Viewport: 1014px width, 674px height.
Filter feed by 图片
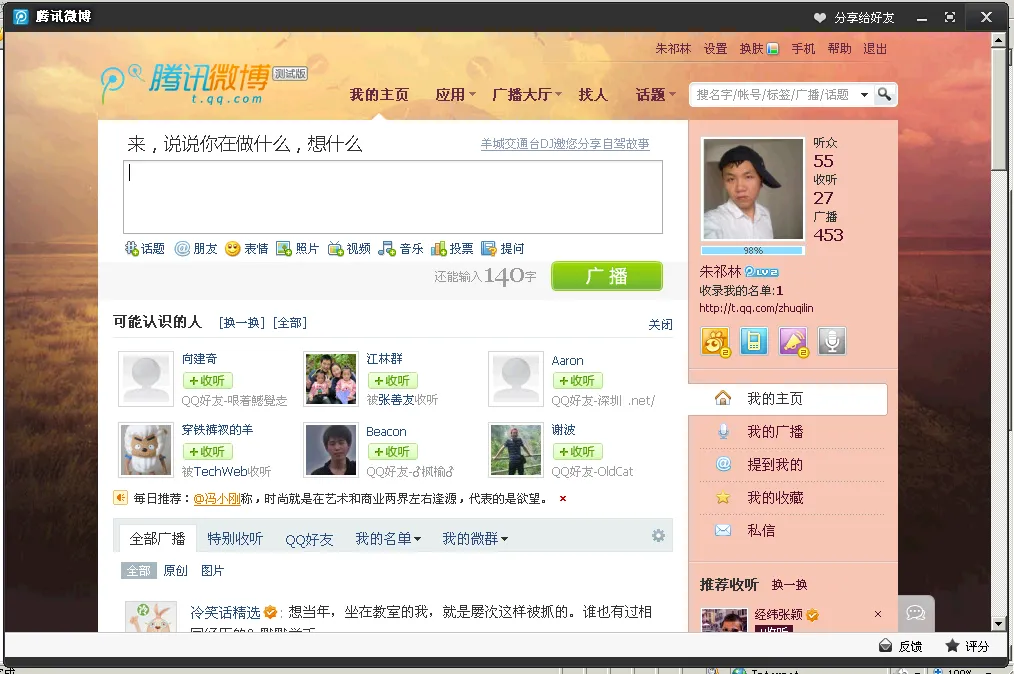[212, 571]
